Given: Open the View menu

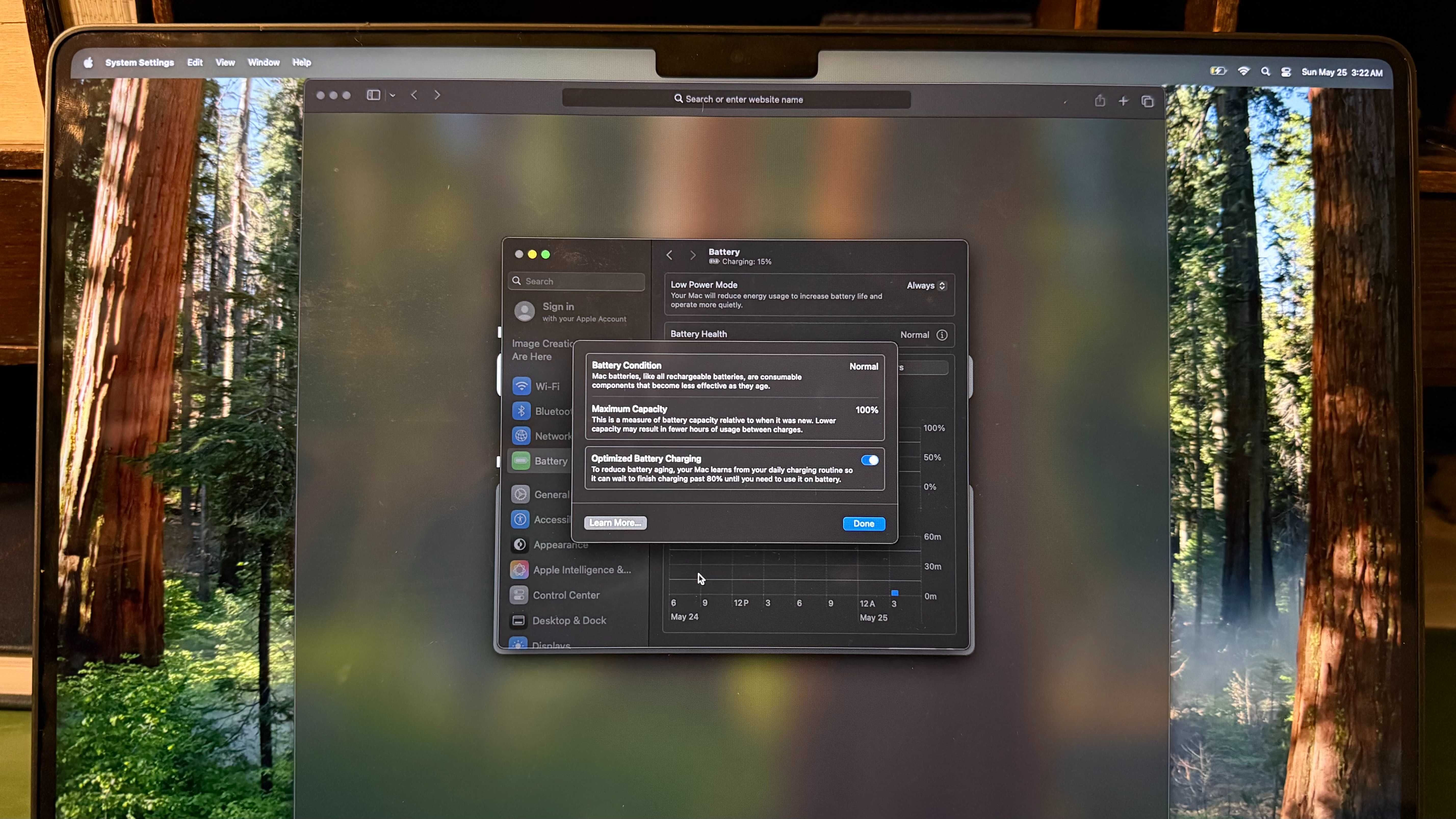Looking at the screenshot, I should [x=225, y=63].
